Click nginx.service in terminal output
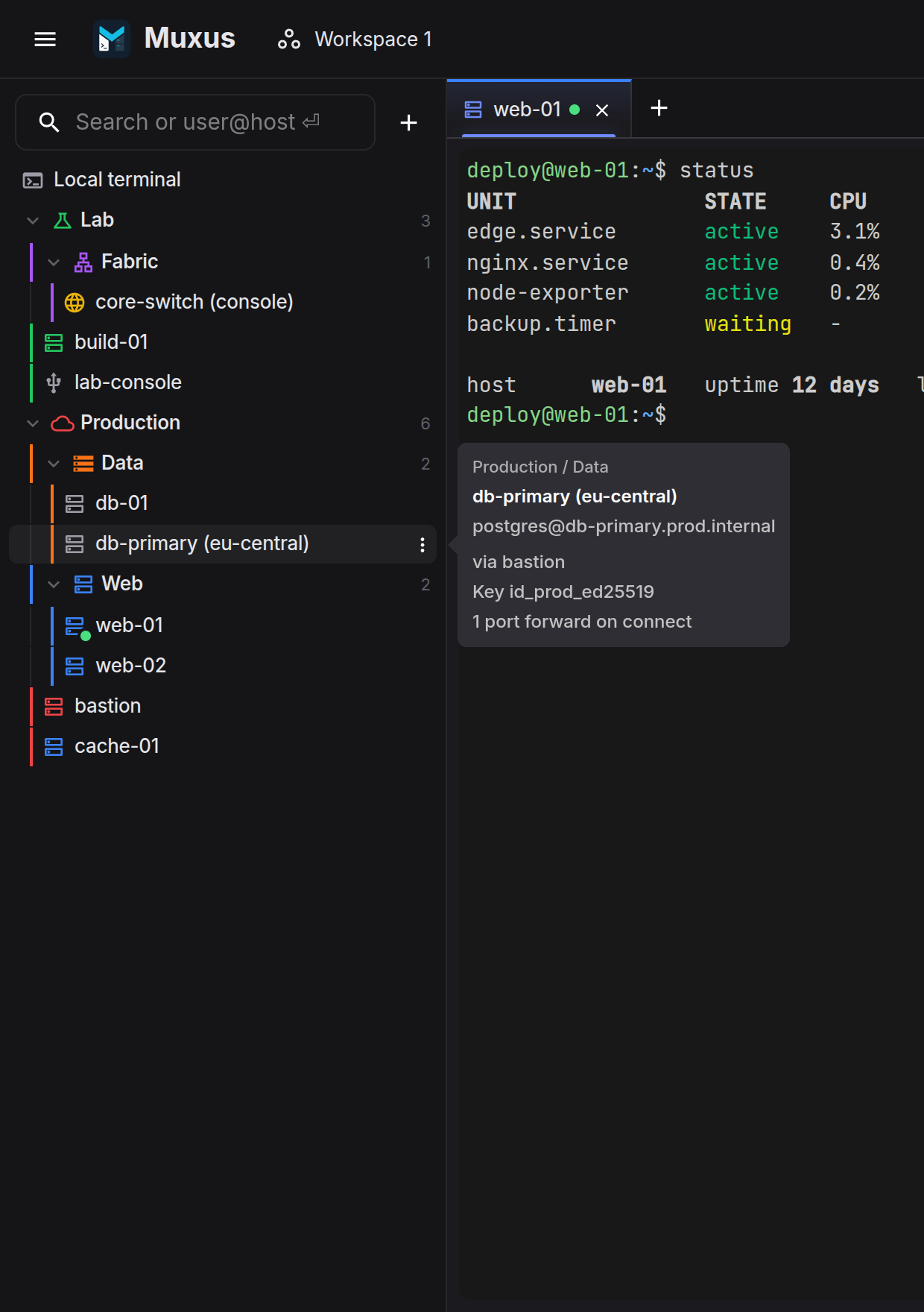Image resolution: width=924 pixels, height=1312 pixels. 548,262
